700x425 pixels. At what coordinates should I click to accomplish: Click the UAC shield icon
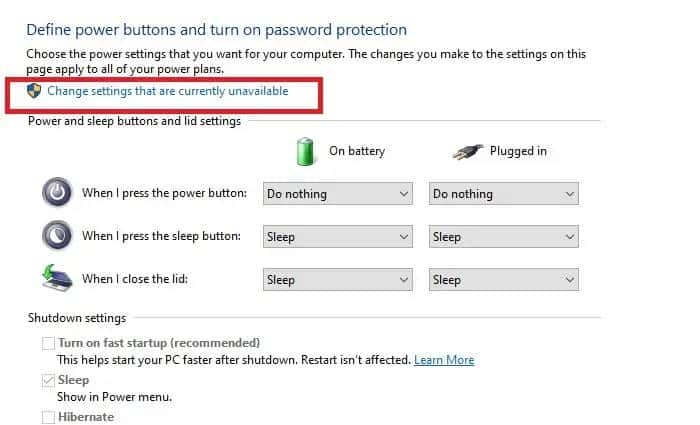point(34,91)
